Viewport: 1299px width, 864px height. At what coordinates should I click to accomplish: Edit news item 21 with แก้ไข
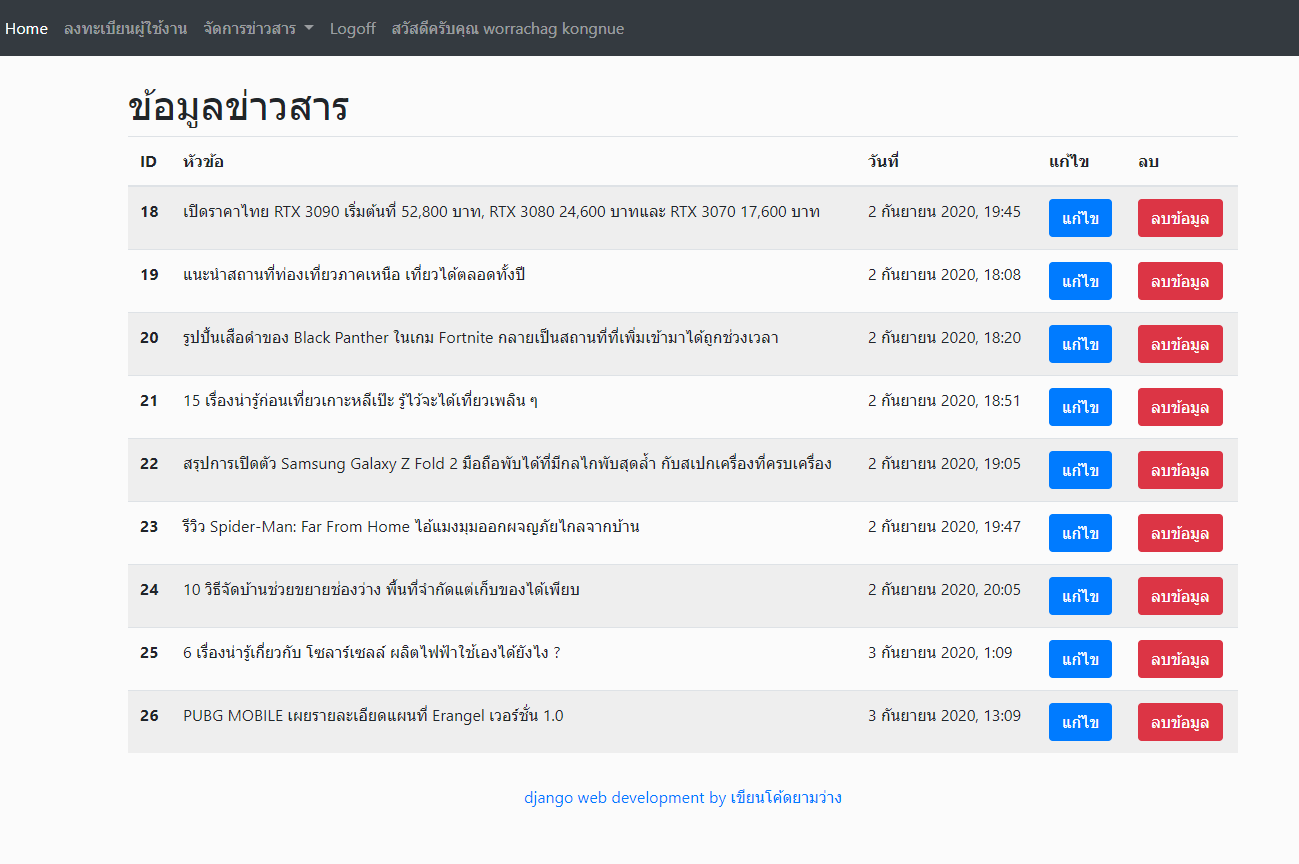coord(1080,407)
